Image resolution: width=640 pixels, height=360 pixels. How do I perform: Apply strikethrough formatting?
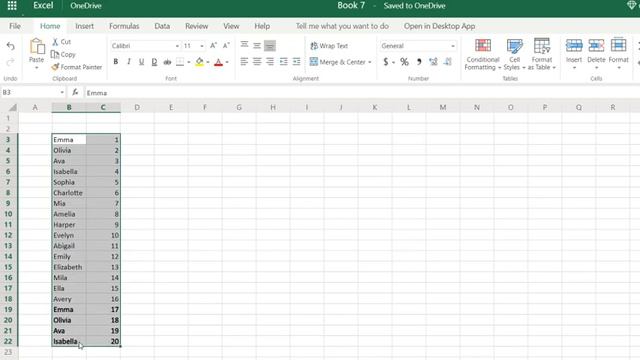[167, 62]
